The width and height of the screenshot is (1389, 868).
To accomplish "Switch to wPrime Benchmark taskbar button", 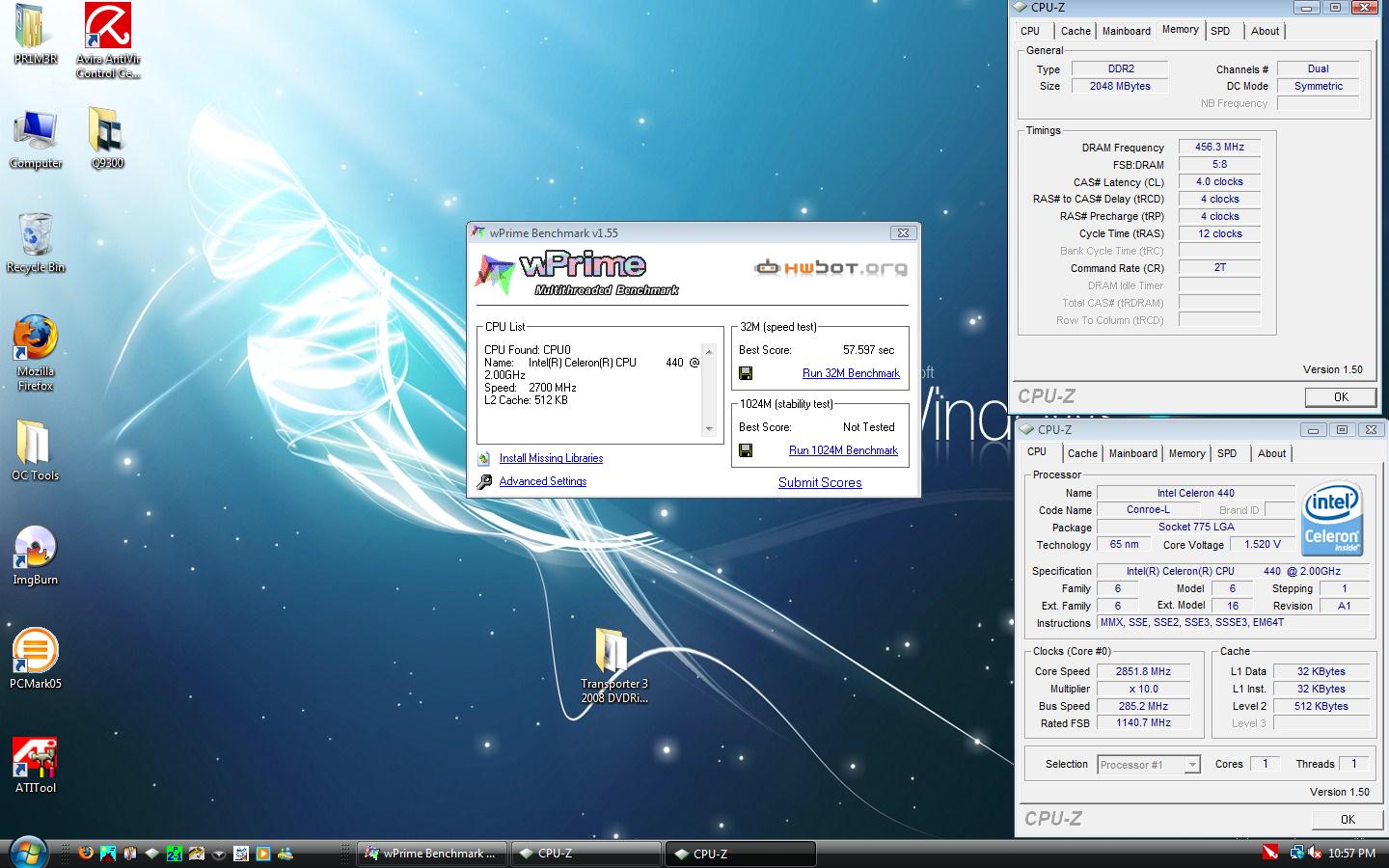I will coord(433,854).
